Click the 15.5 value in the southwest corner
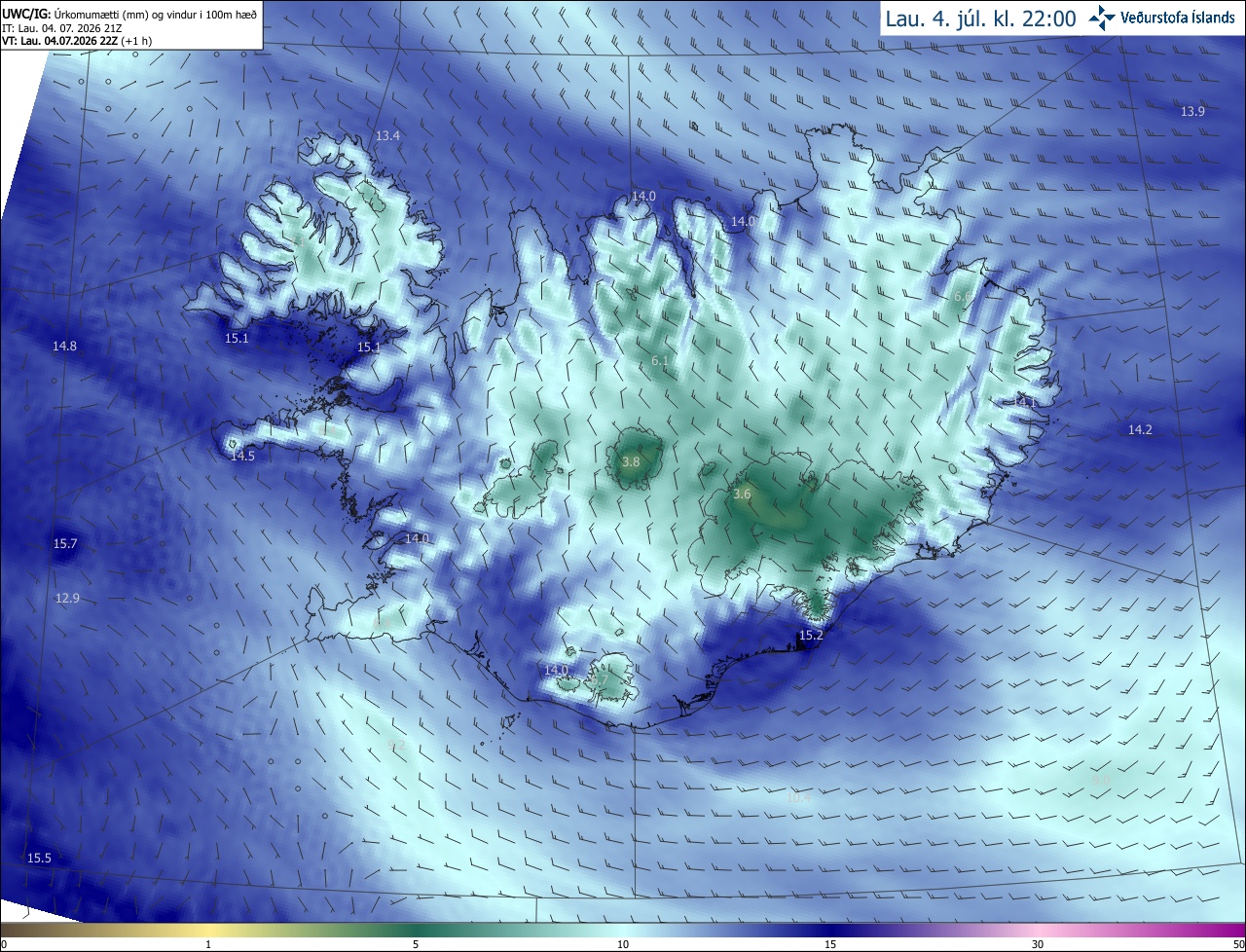The height and width of the screenshot is (952, 1246). [x=39, y=858]
